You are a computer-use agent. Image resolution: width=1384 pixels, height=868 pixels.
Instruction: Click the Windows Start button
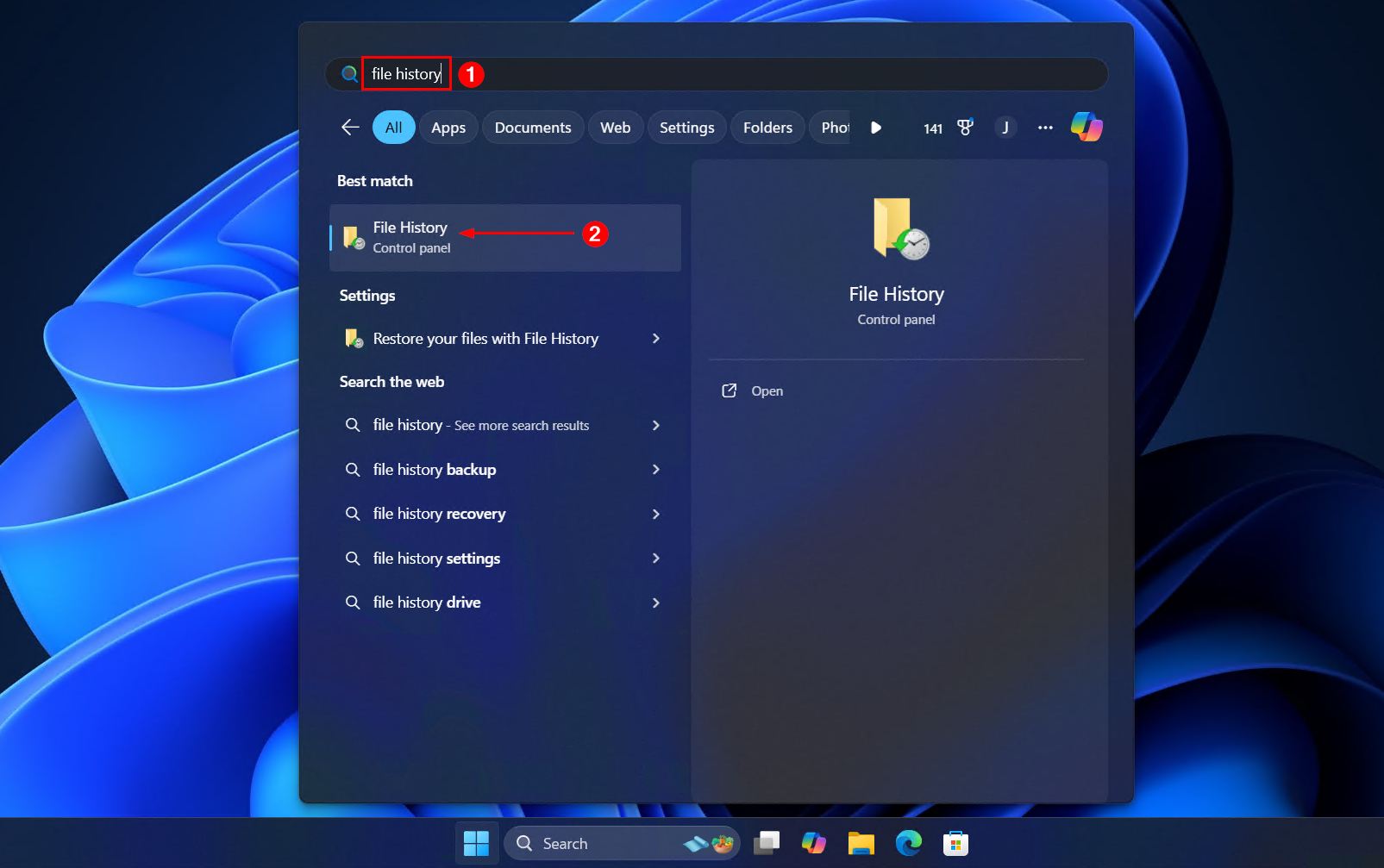[x=476, y=844]
